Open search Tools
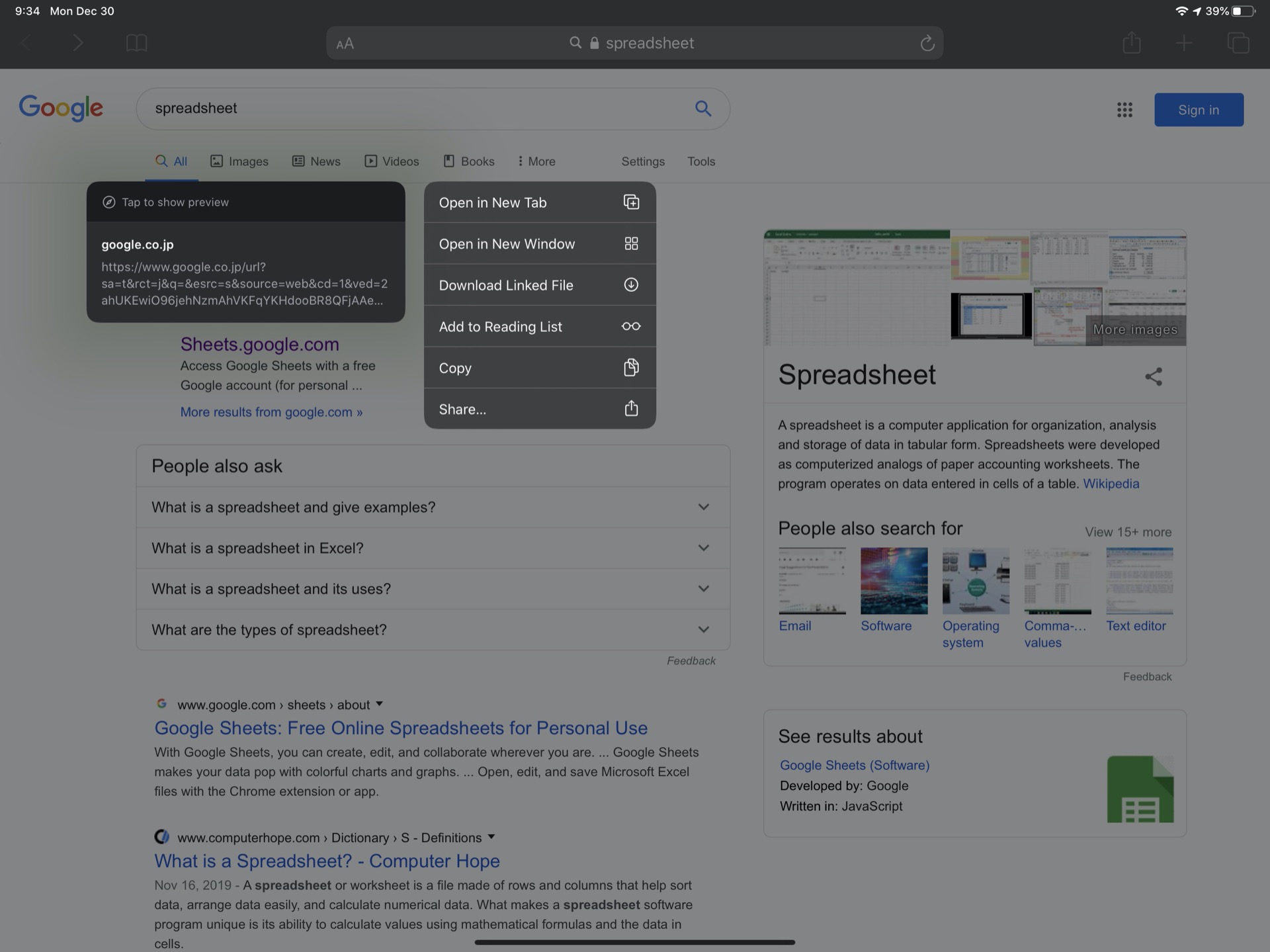 701,161
